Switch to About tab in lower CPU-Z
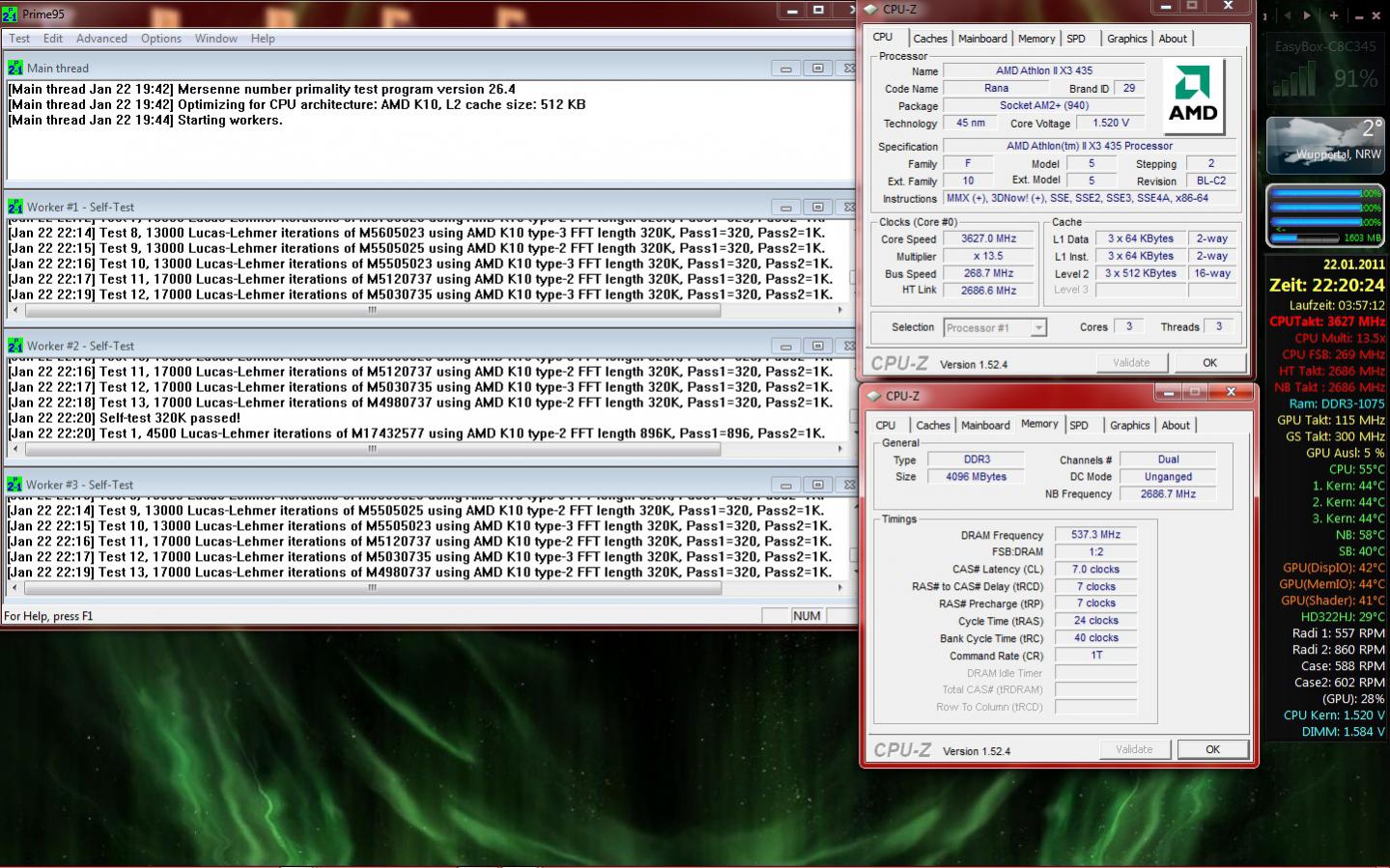Image resolution: width=1390 pixels, height=868 pixels. [x=1176, y=425]
